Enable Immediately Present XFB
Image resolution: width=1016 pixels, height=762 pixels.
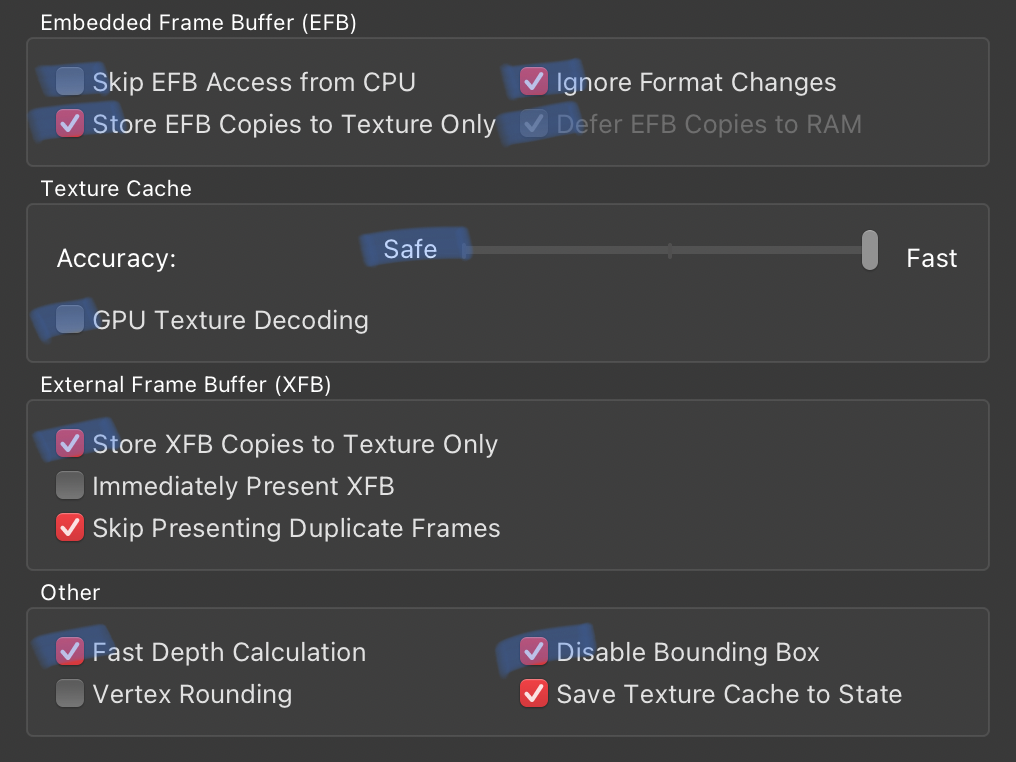70,486
